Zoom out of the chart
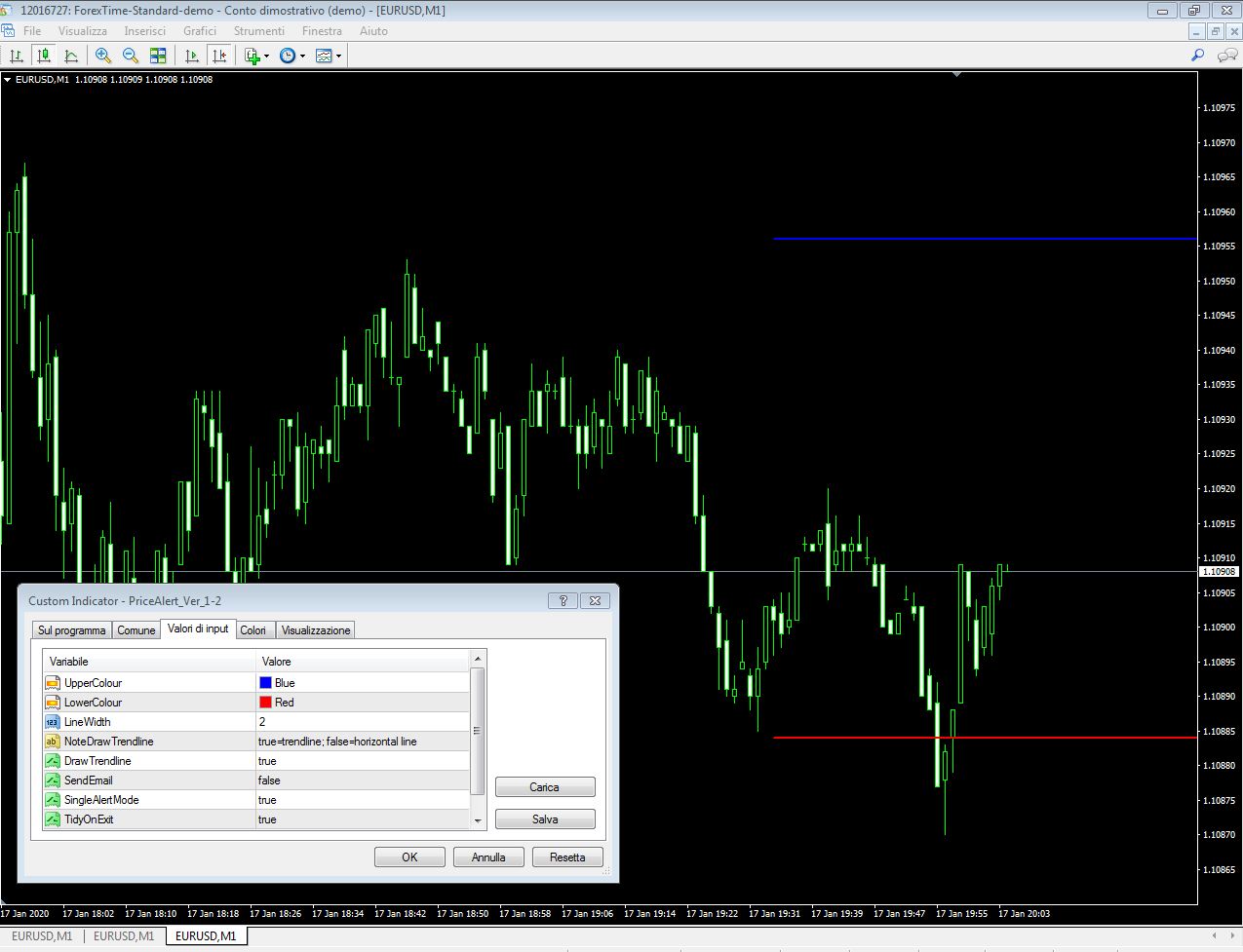This screenshot has height=952, width=1243. (130, 56)
